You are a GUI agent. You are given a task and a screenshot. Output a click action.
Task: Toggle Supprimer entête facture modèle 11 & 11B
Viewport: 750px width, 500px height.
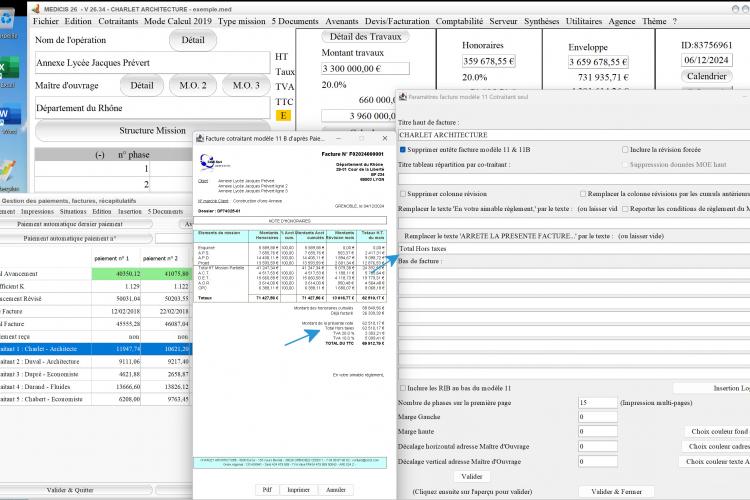[x=403, y=150]
